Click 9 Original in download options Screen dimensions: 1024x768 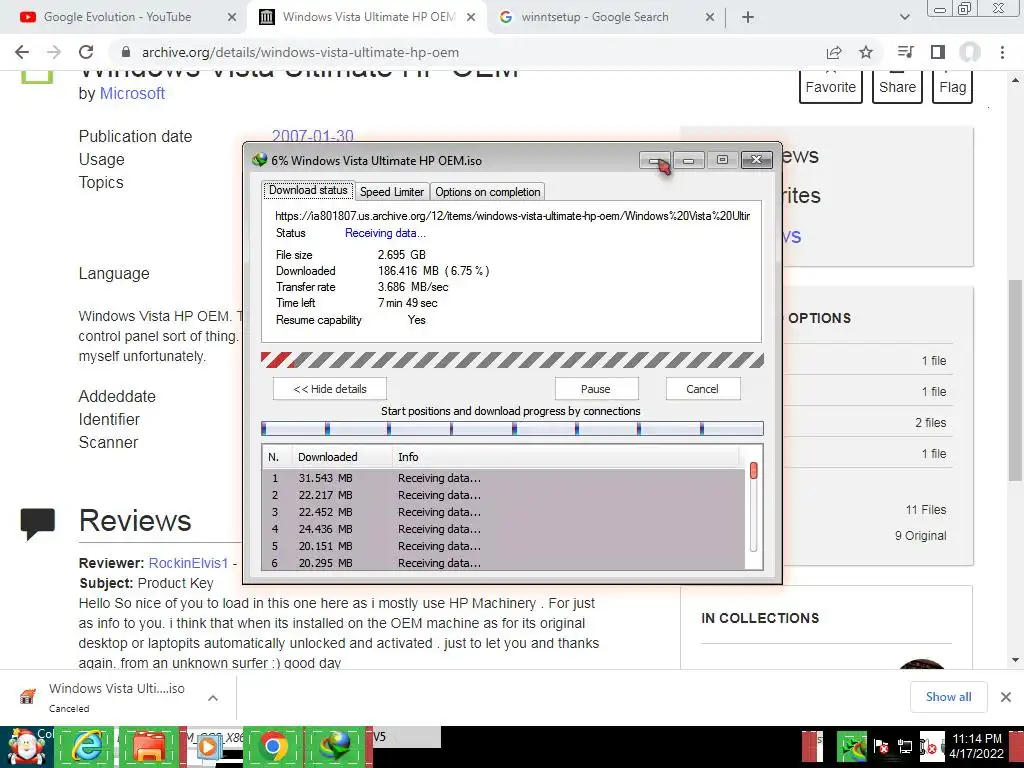921,536
